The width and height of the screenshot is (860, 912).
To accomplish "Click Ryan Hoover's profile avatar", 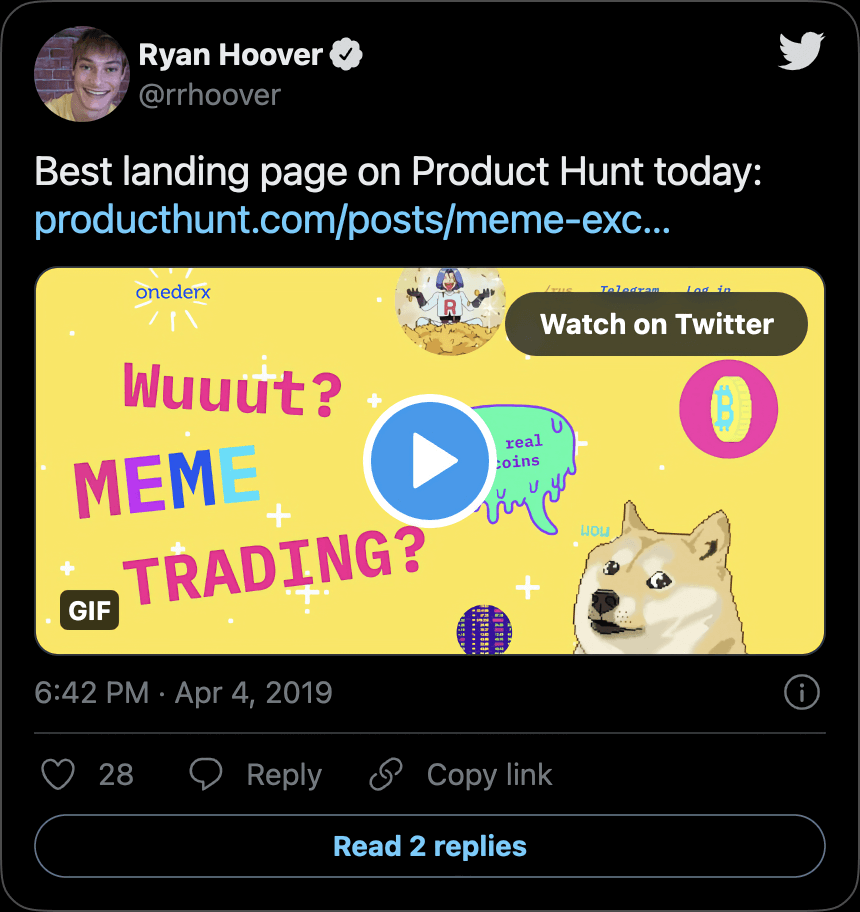I will click(x=81, y=75).
